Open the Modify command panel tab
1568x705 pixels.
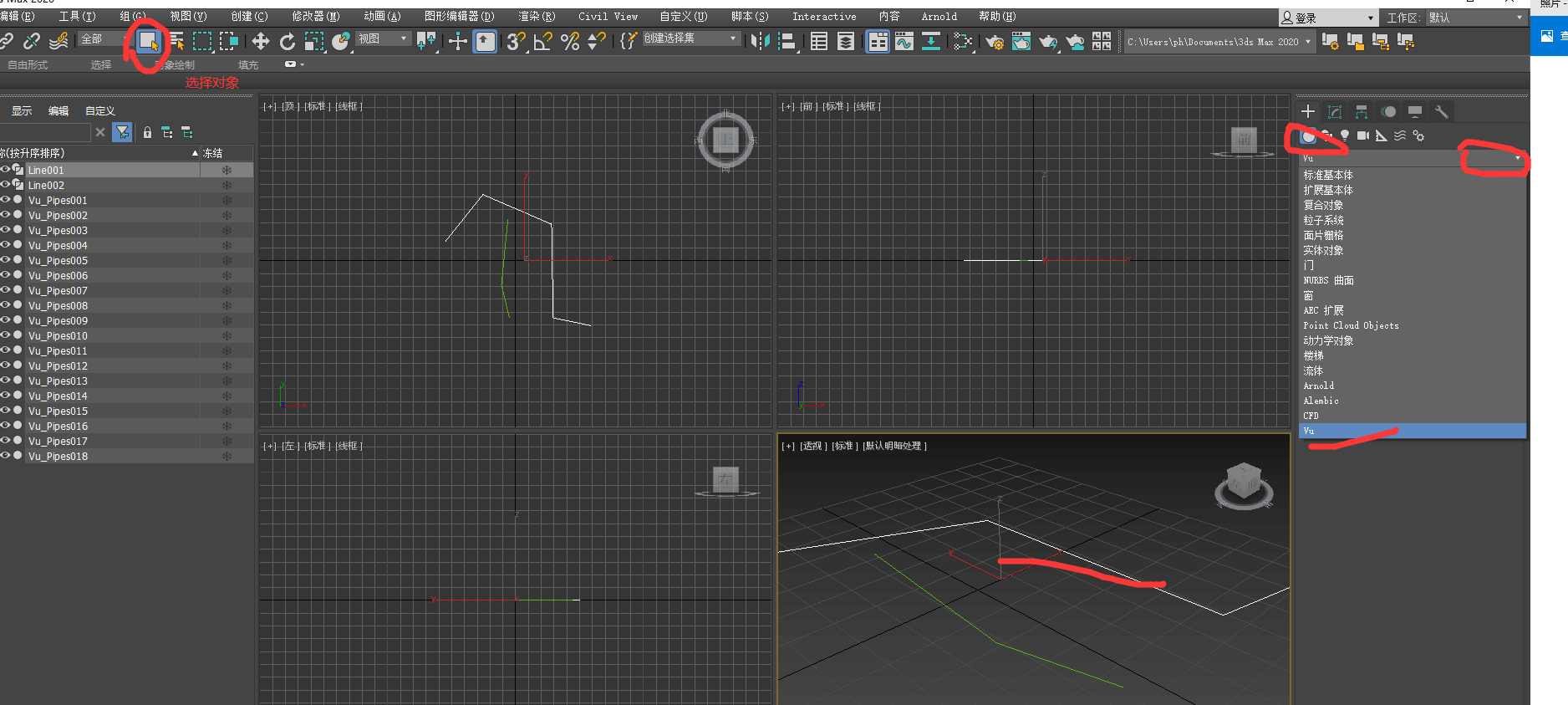click(x=1335, y=111)
